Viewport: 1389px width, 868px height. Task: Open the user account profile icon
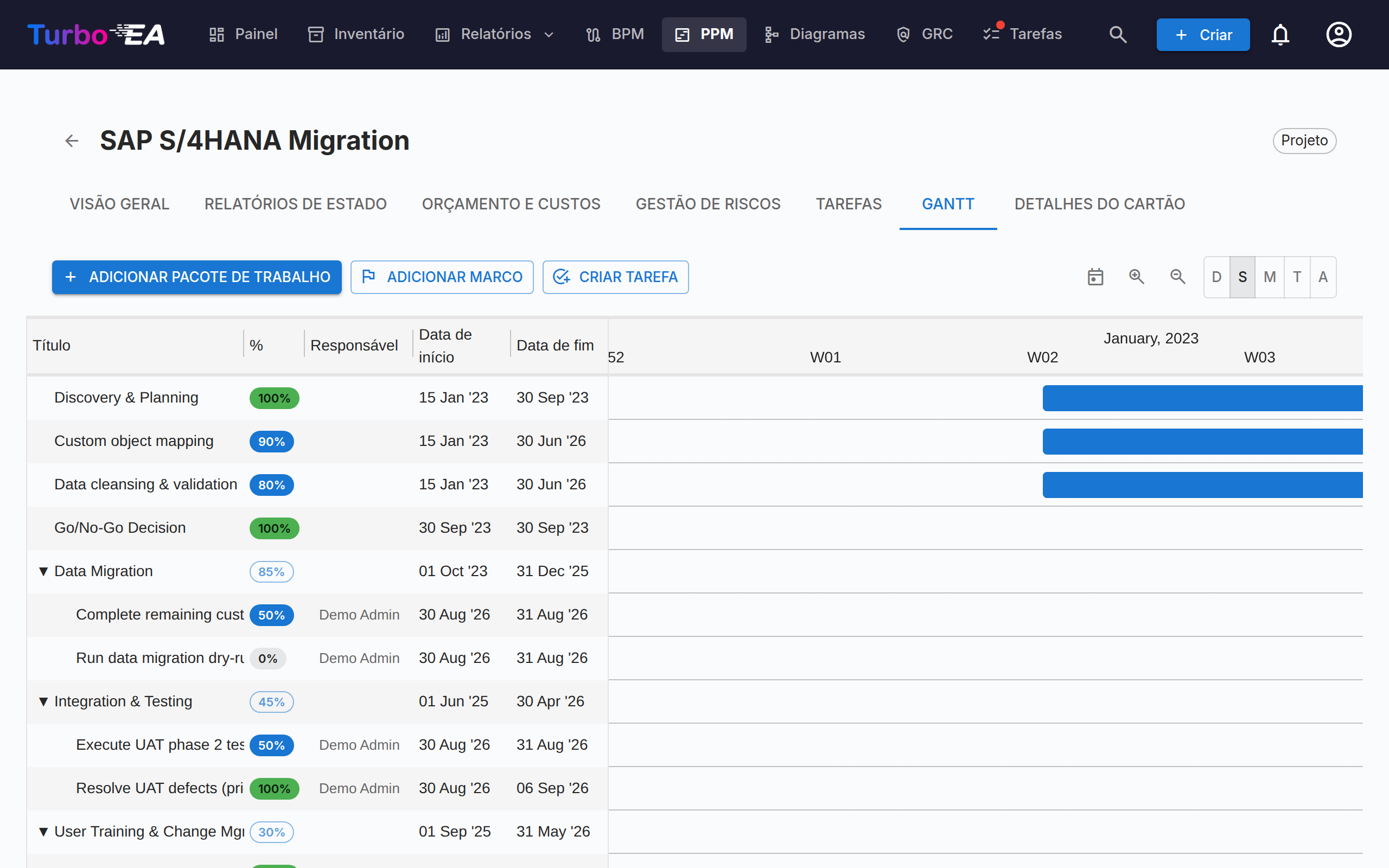pos(1339,34)
